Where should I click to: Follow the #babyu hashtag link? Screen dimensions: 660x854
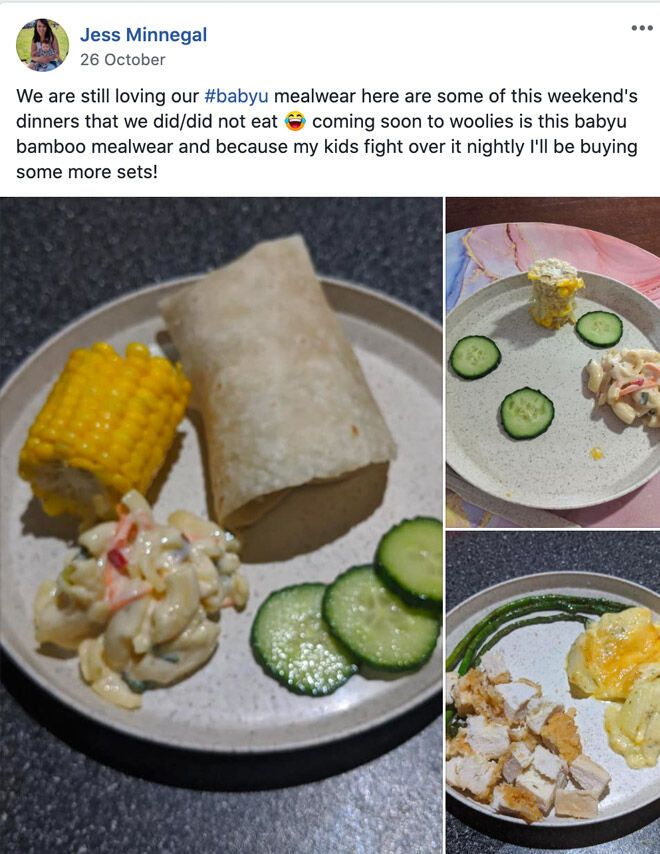(x=236, y=96)
